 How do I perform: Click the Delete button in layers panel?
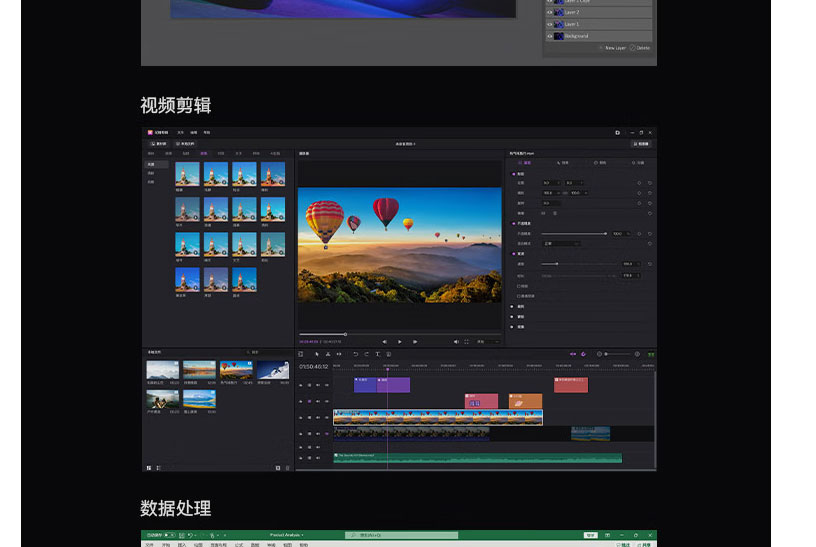click(x=640, y=48)
